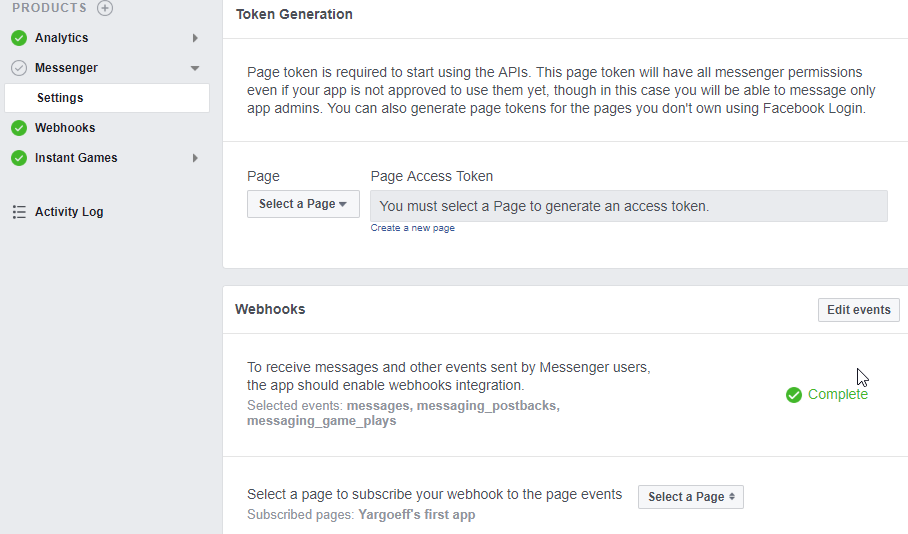Open the Select a Page token dropdown
The image size is (908, 534).
[303, 204]
